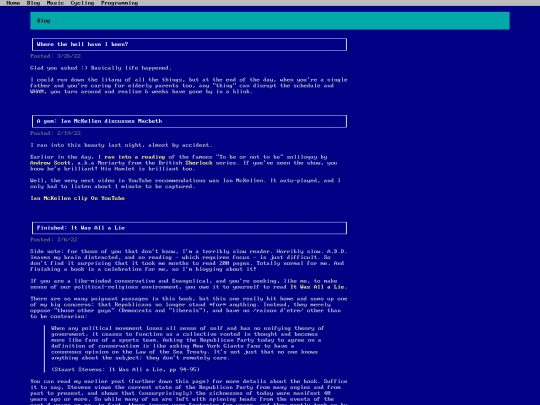
Task: Click the 'Posted: 2/6/22' date line
Action: pyautogui.click(x=54, y=240)
